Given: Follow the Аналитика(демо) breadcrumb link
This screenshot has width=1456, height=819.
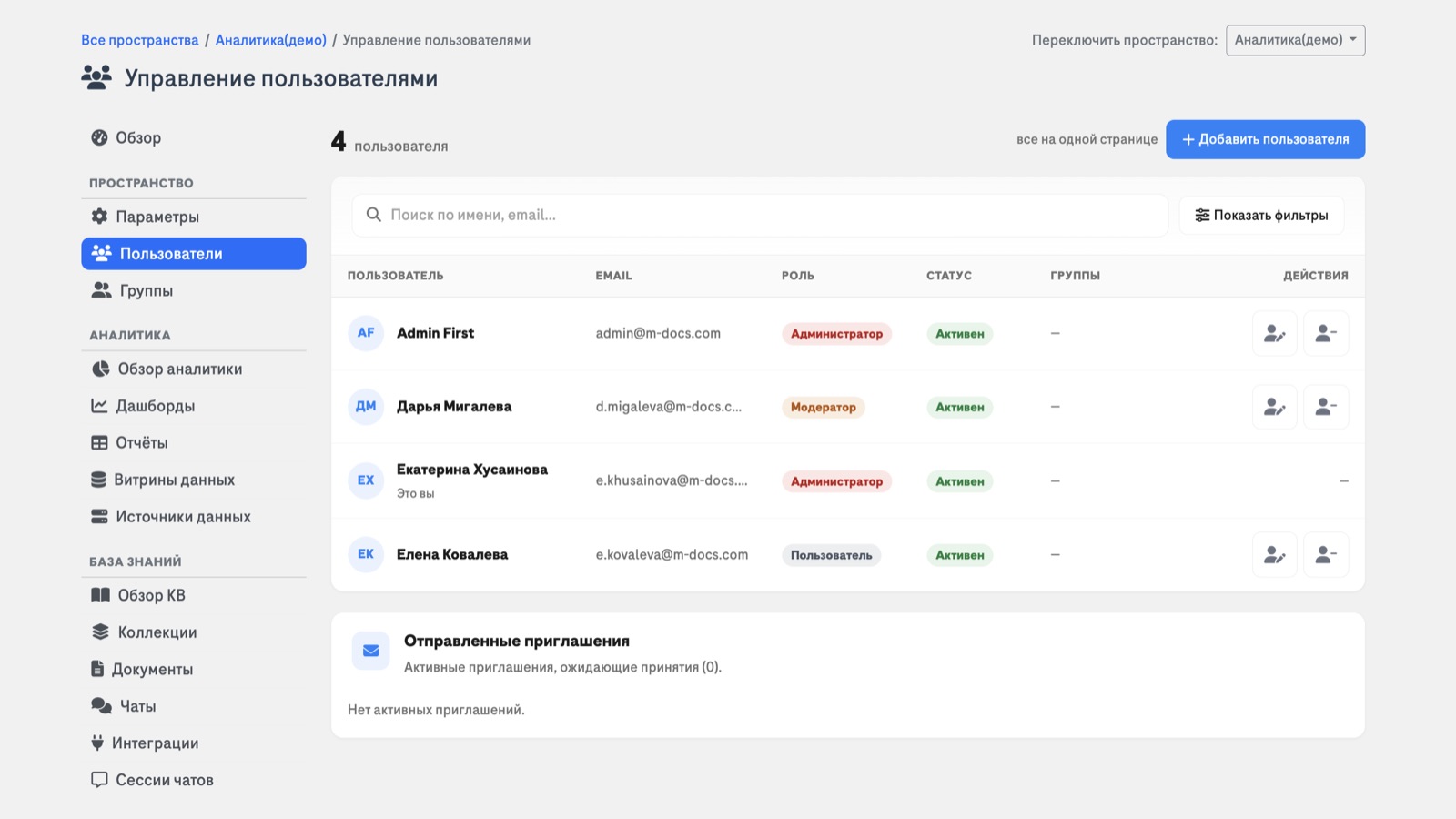Looking at the screenshot, I should [x=271, y=40].
